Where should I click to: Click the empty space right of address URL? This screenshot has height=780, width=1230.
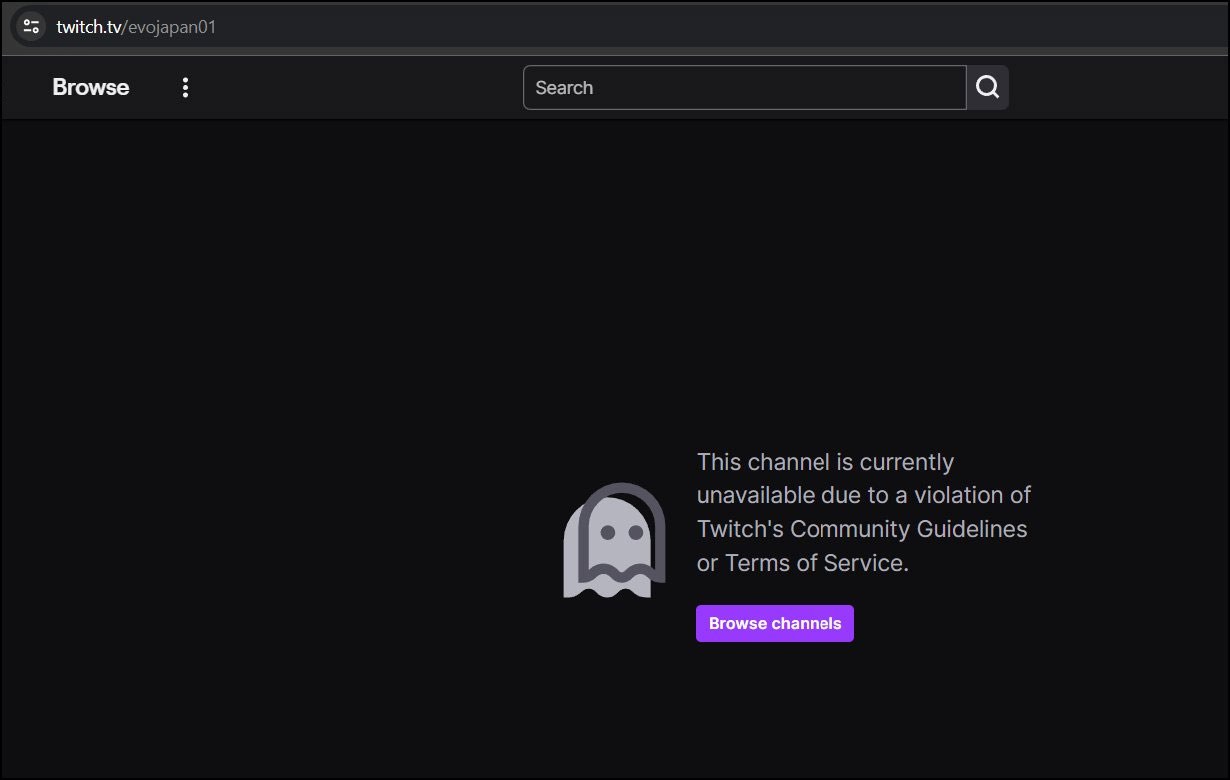(x=700, y=27)
